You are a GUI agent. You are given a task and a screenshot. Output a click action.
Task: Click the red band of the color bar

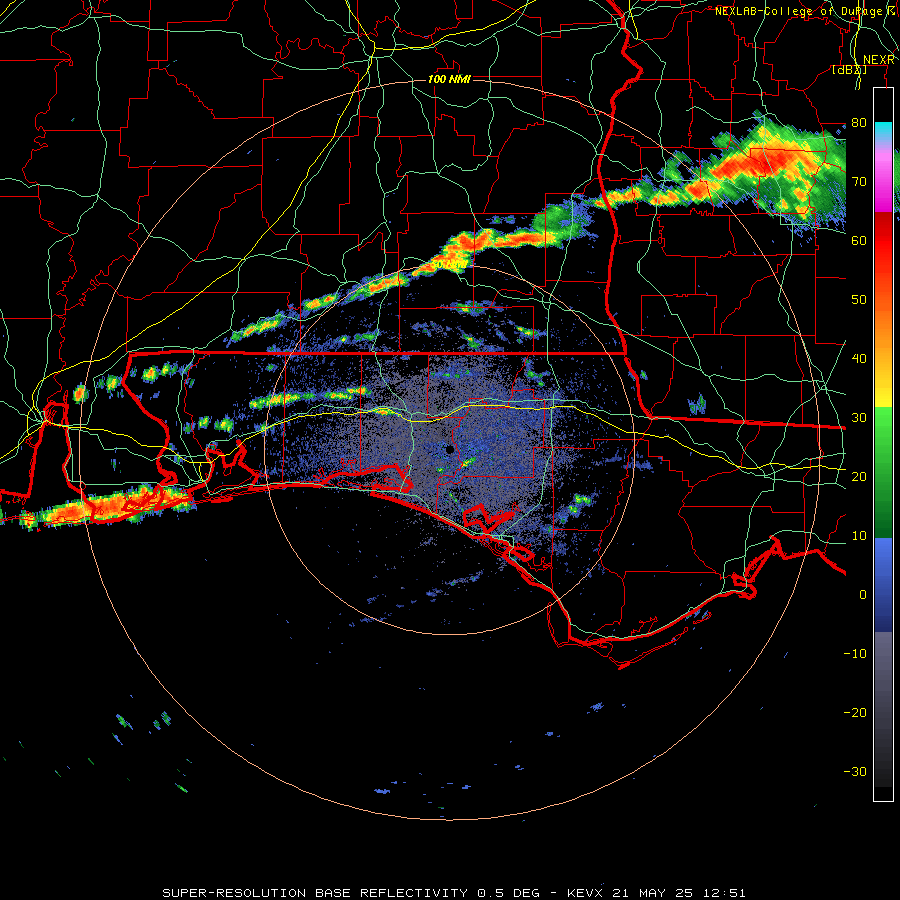tap(883, 235)
